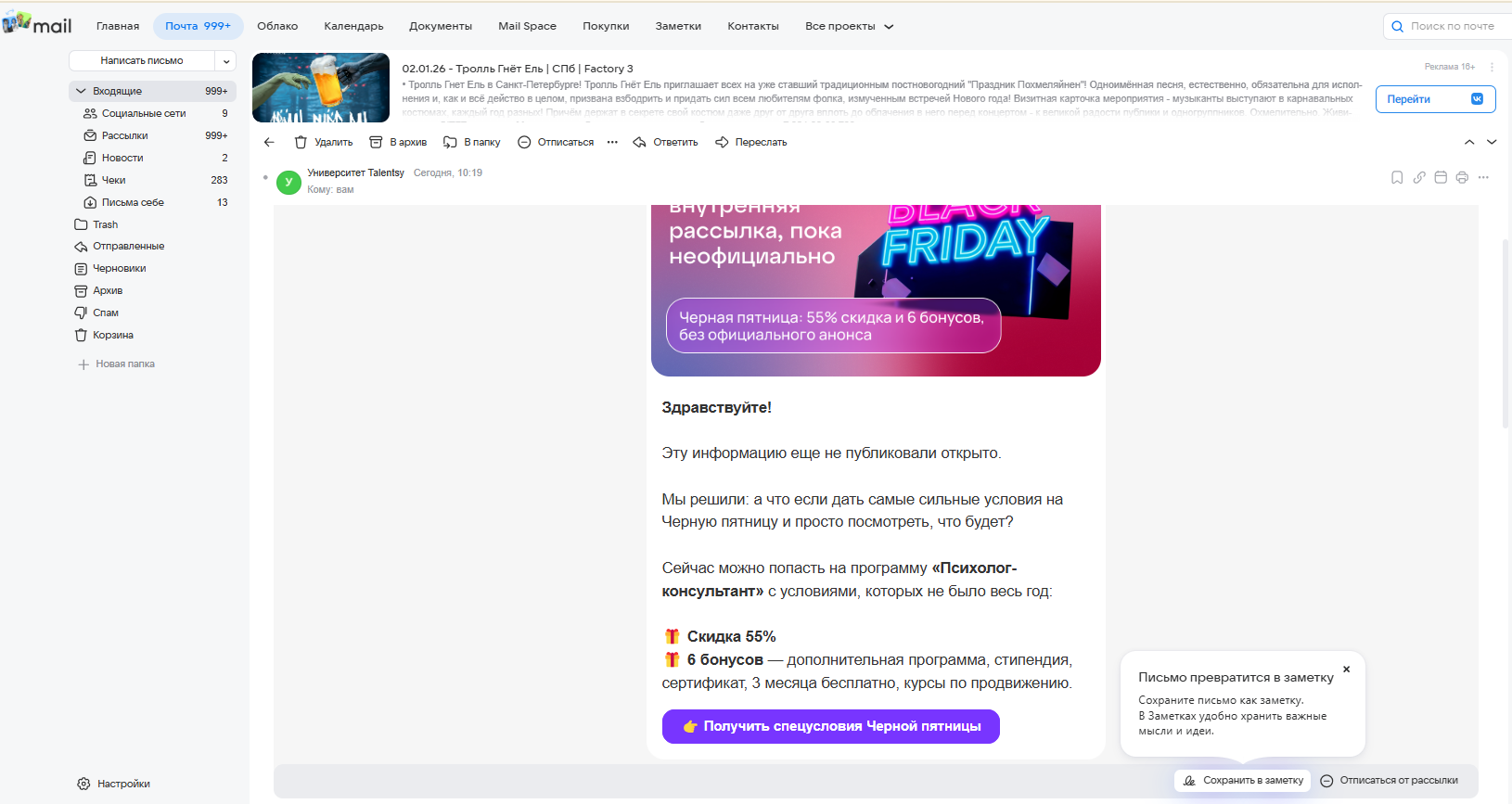Close the 'Письмо превратится в заметку' popup
This screenshot has height=804, width=1512.
tap(1346, 670)
